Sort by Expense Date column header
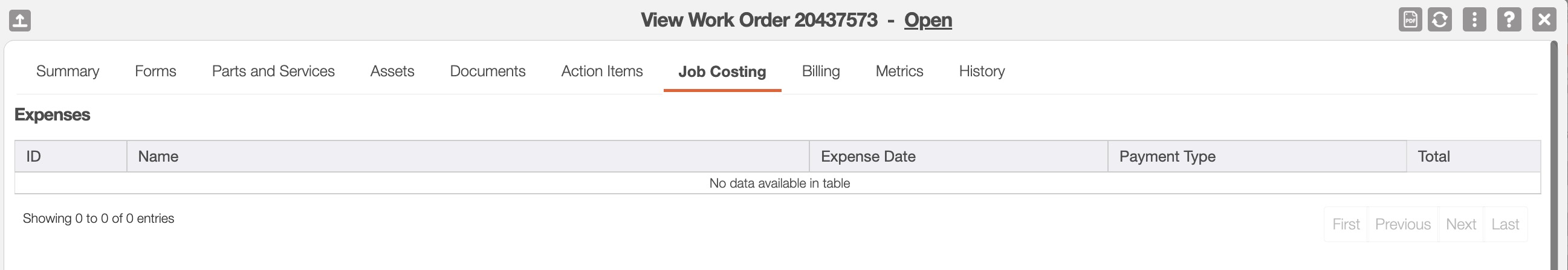 coord(867,157)
